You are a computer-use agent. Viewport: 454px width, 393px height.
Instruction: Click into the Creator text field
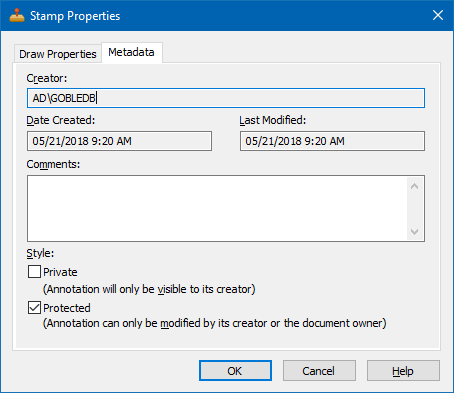[x=226, y=98]
